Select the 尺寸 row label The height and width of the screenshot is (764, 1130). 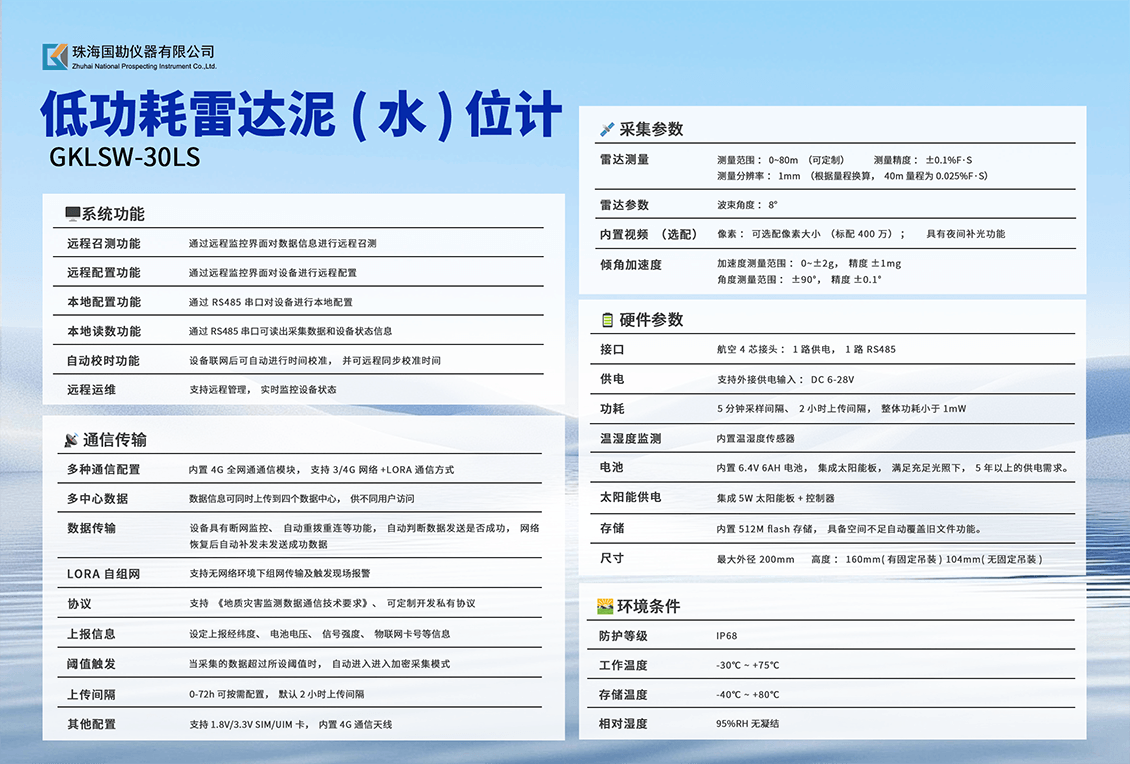[x=612, y=559]
